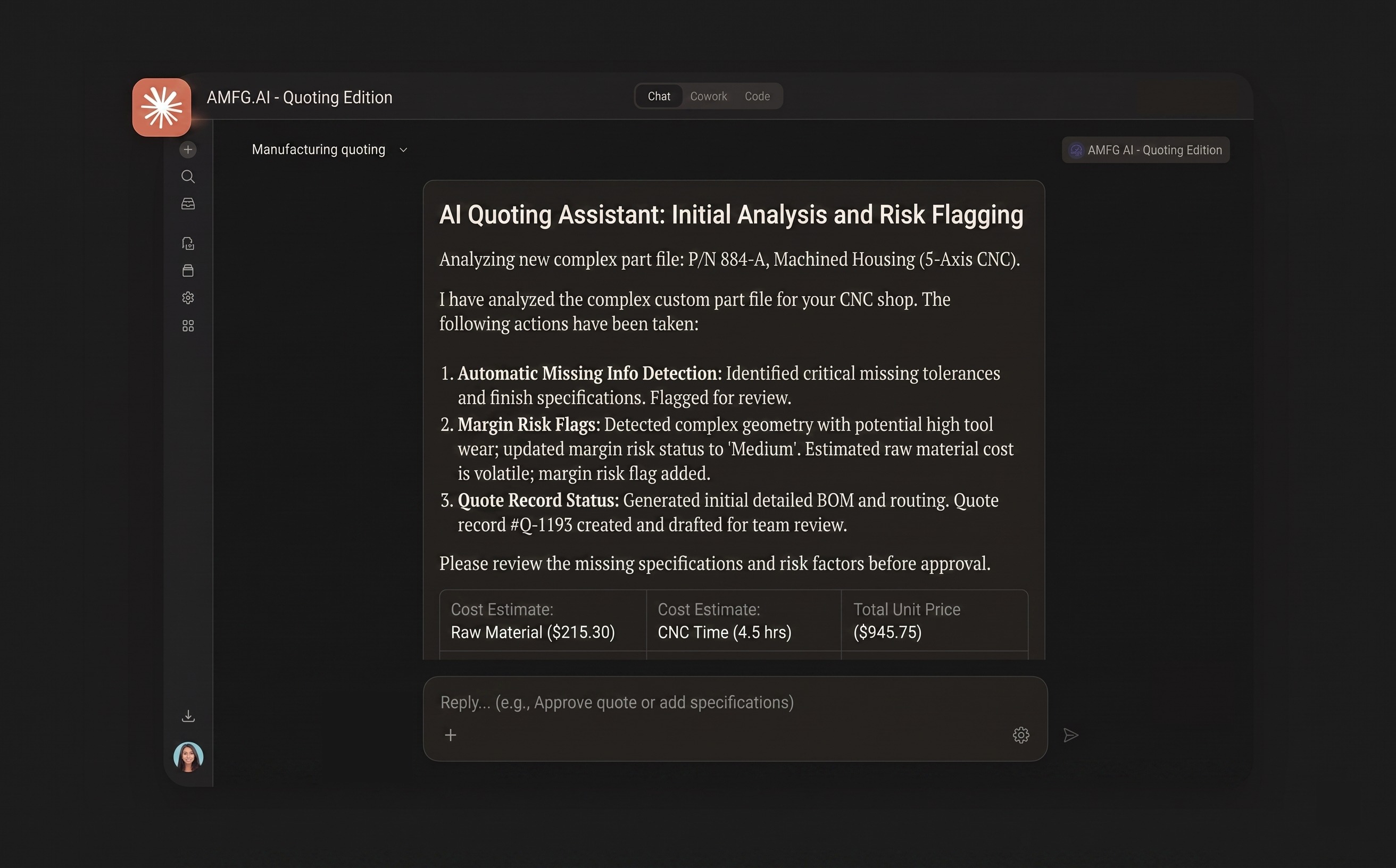Viewport: 1396px width, 868px height.
Task: Open search from the sidebar magnifier icon
Action: [x=188, y=177]
